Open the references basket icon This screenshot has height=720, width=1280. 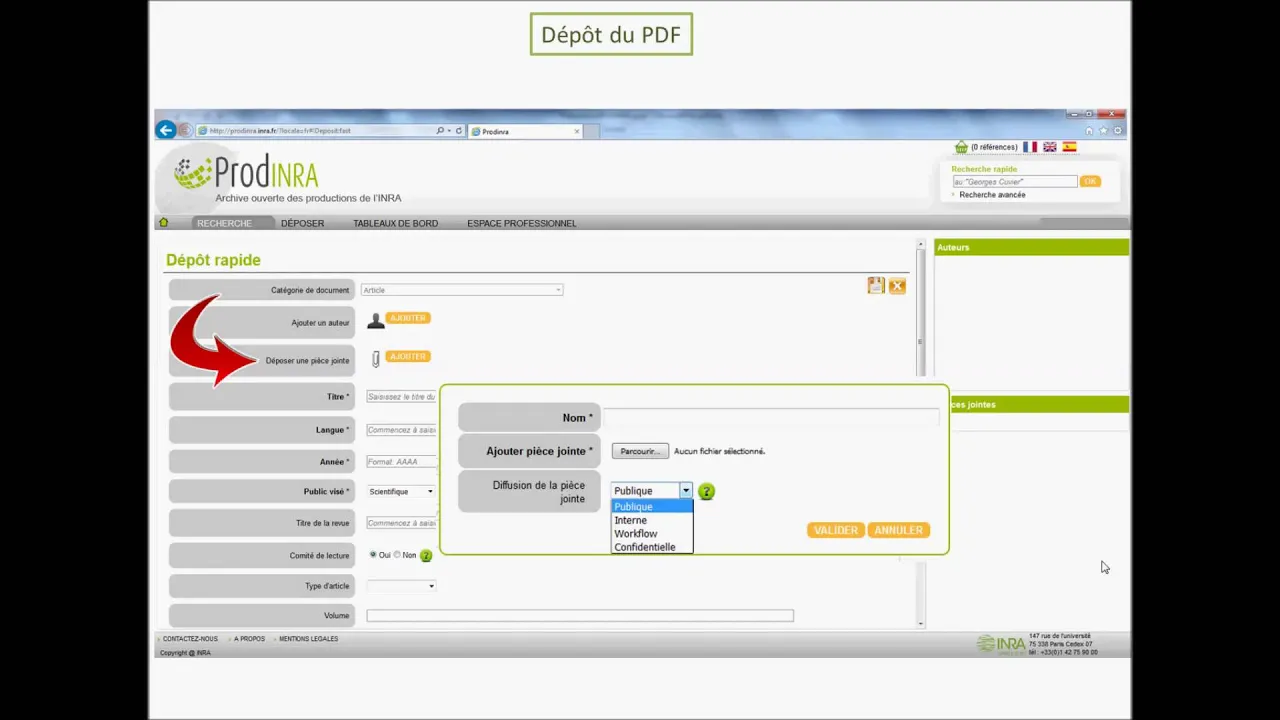coord(961,147)
